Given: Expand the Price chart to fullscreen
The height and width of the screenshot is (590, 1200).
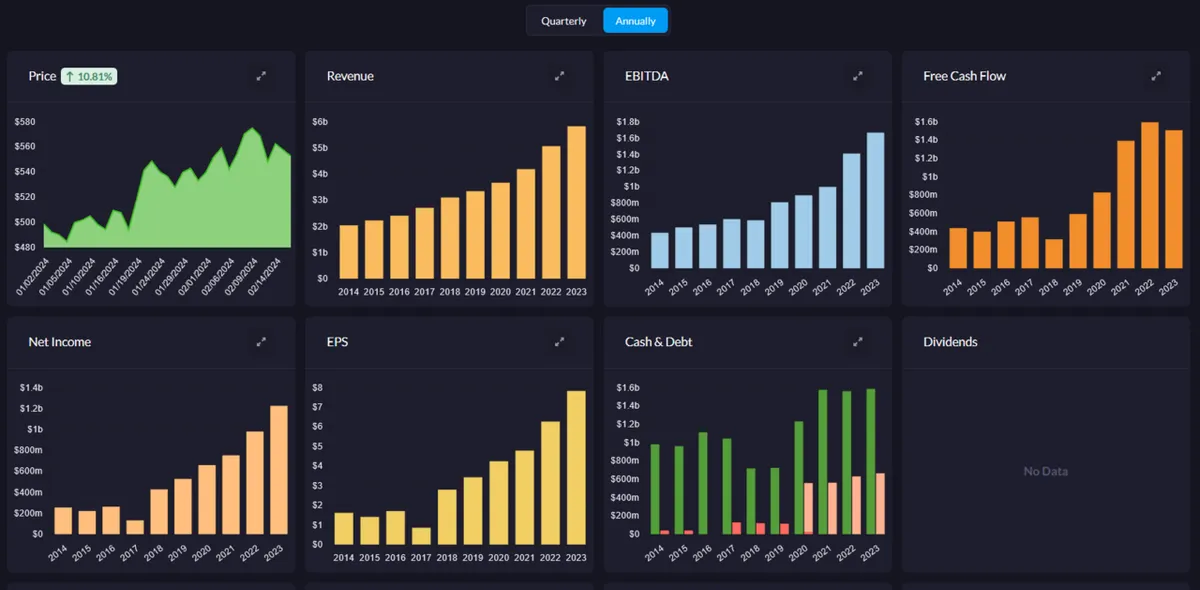Looking at the screenshot, I should pos(261,76).
